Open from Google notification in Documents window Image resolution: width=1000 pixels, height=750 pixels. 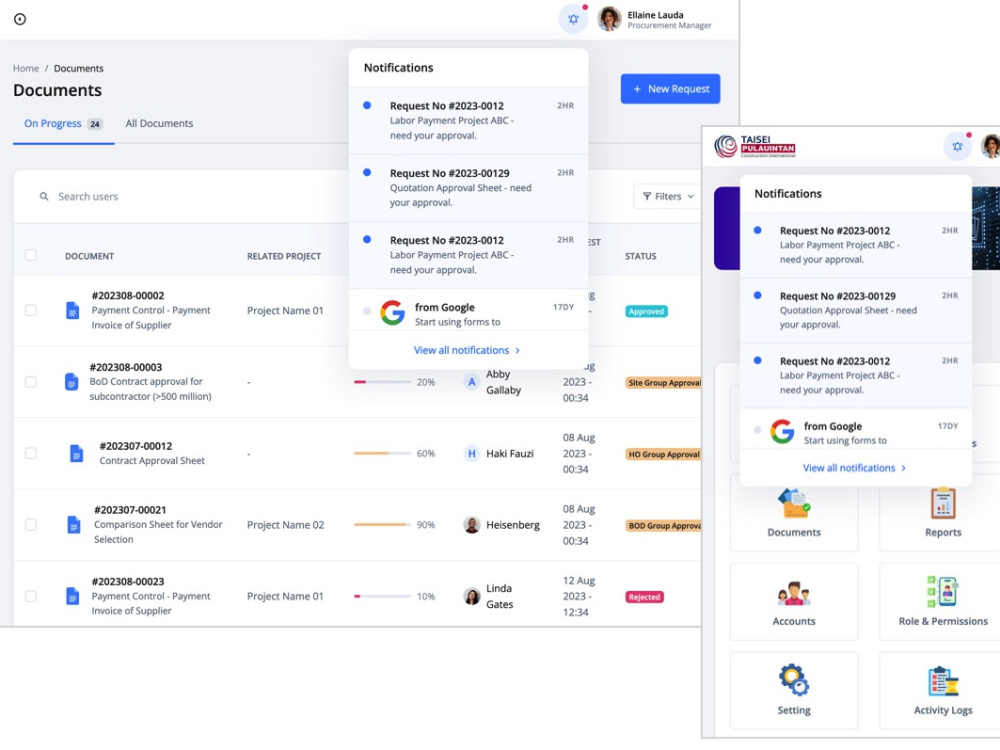tap(469, 311)
